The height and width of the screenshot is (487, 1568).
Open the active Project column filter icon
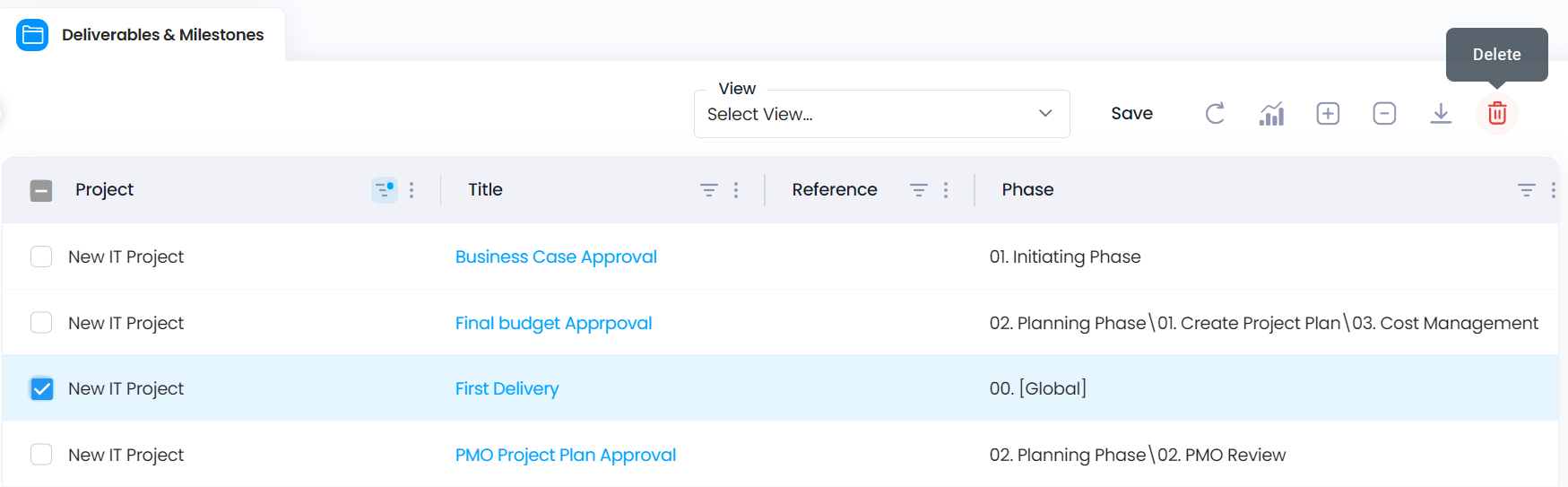point(385,190)
